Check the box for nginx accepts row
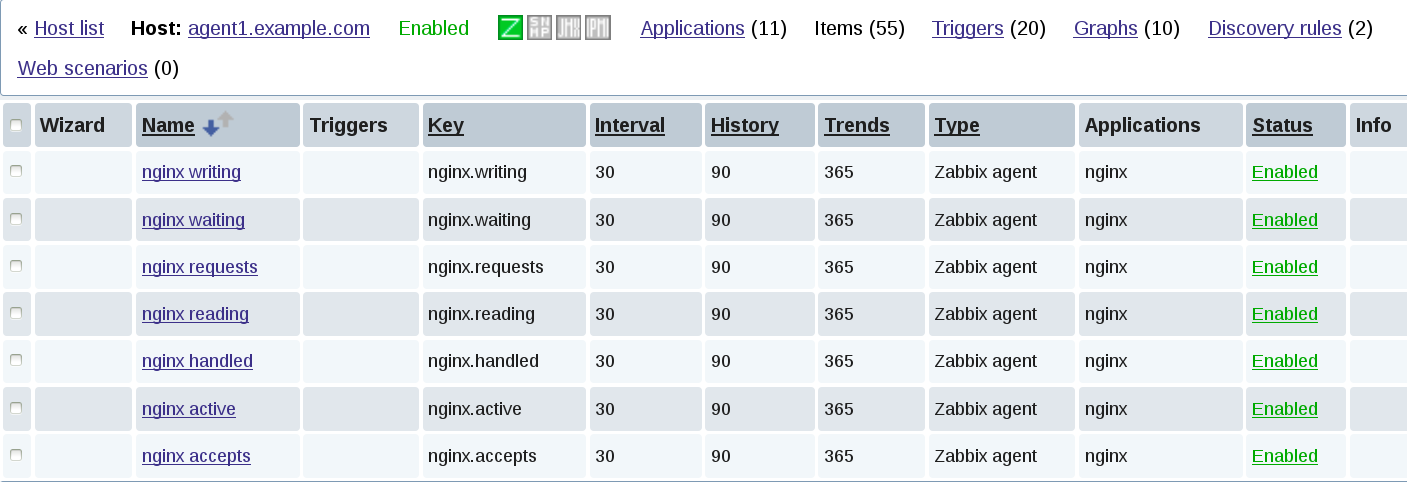The image size is (1407, 482). click(16, 455)
